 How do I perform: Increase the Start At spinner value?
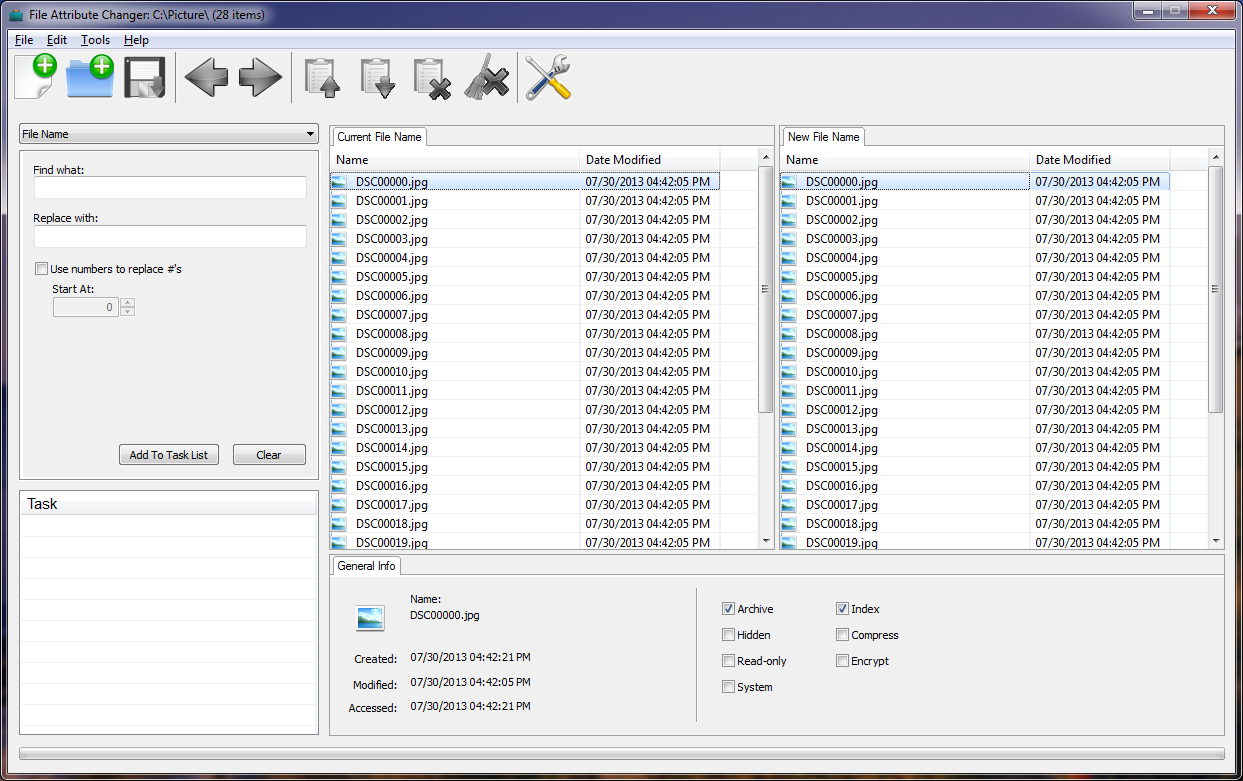click(127, 303)
